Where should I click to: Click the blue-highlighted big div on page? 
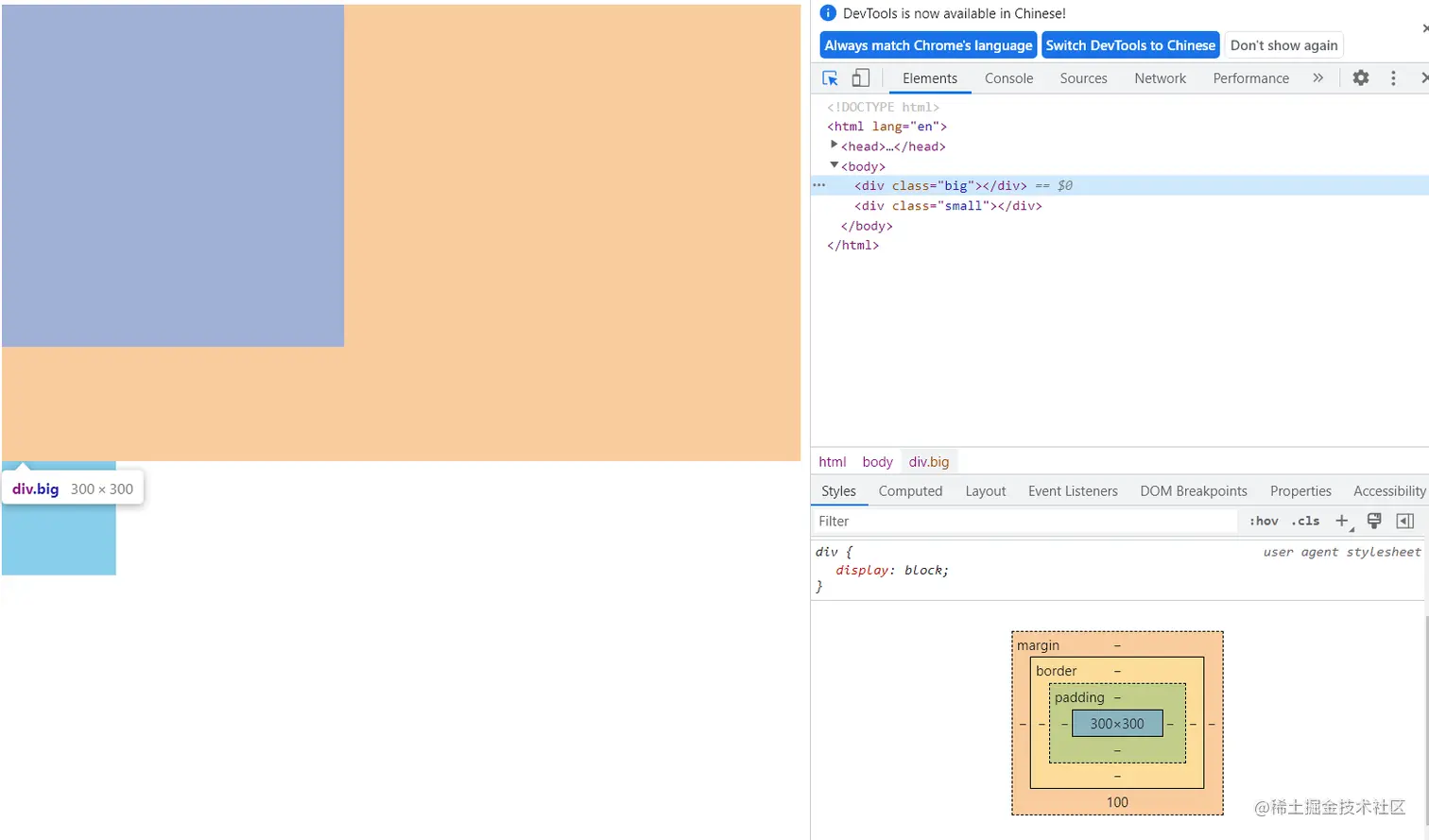173,176
